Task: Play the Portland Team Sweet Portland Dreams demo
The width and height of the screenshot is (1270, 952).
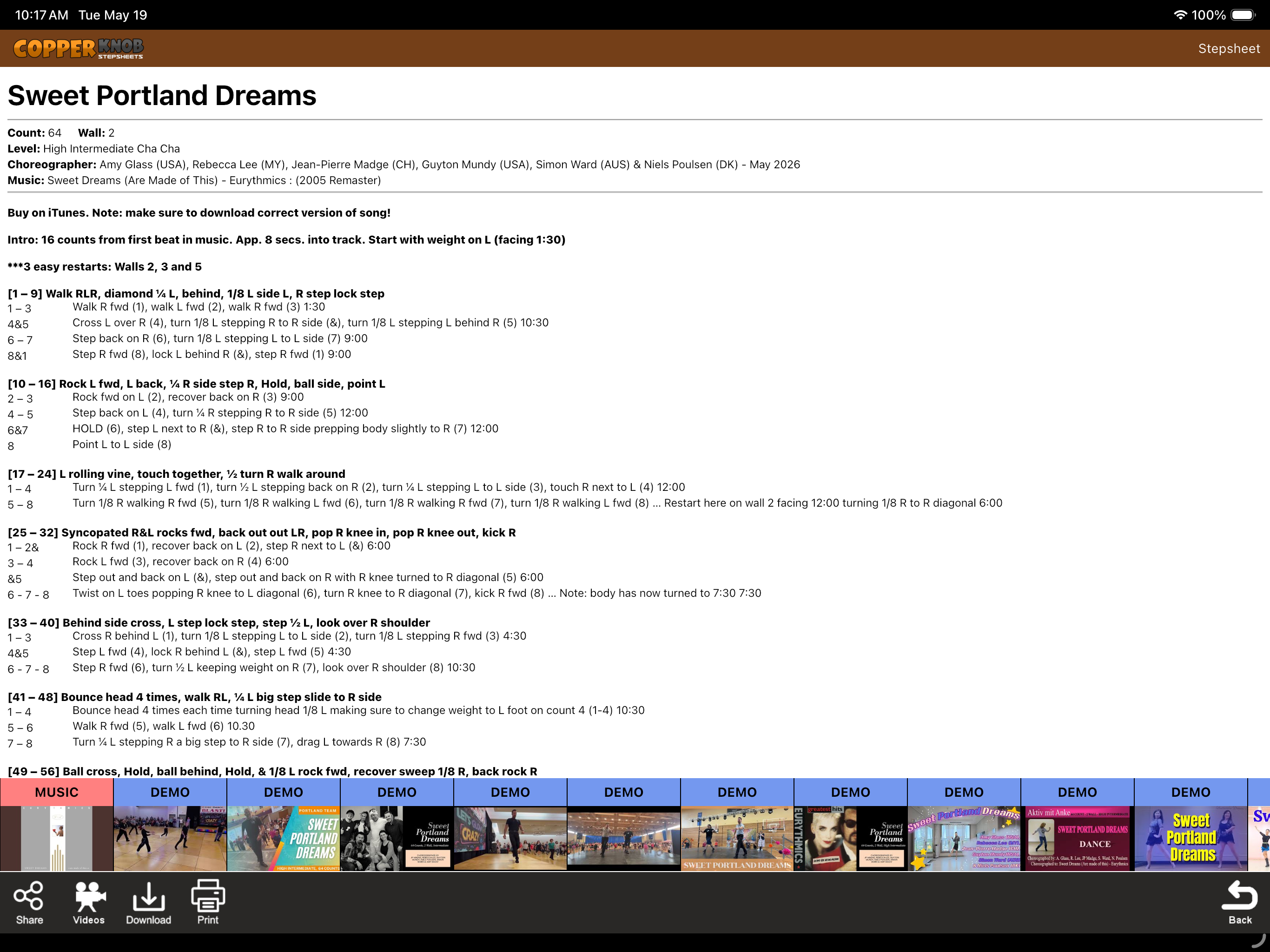Action: point(284,839)
